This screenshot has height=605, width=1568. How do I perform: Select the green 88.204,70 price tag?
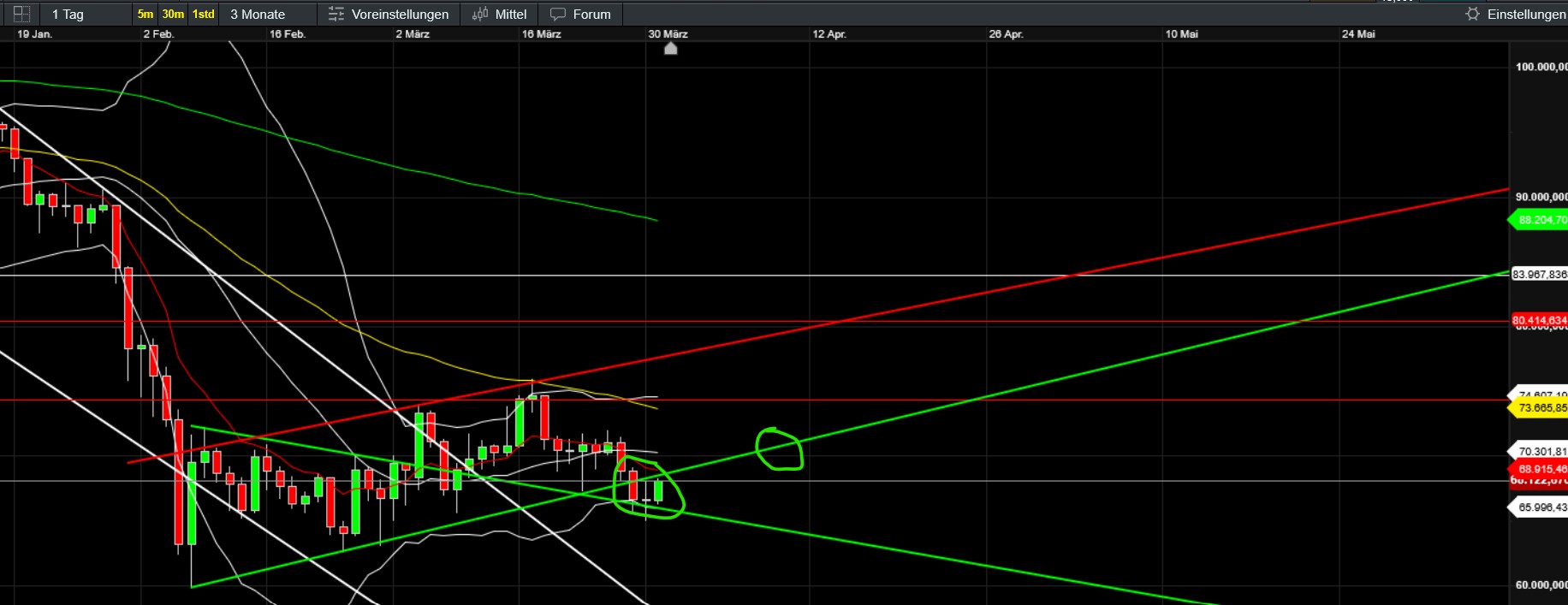[1541, 220]
